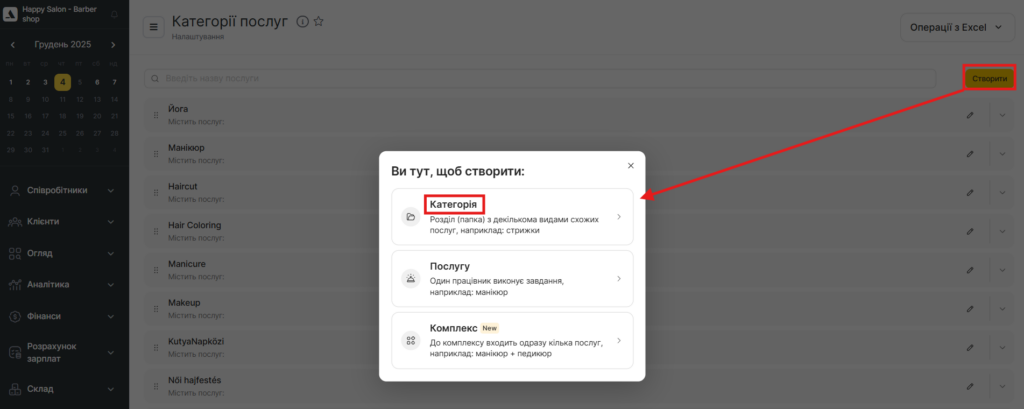Choose Послугу option in the dialog

coord(511,278)
